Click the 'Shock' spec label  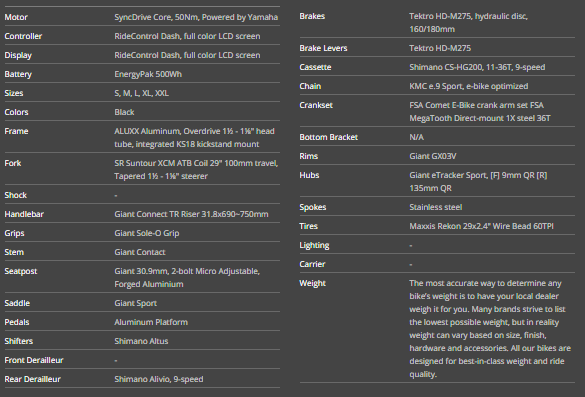click(16, 195)
